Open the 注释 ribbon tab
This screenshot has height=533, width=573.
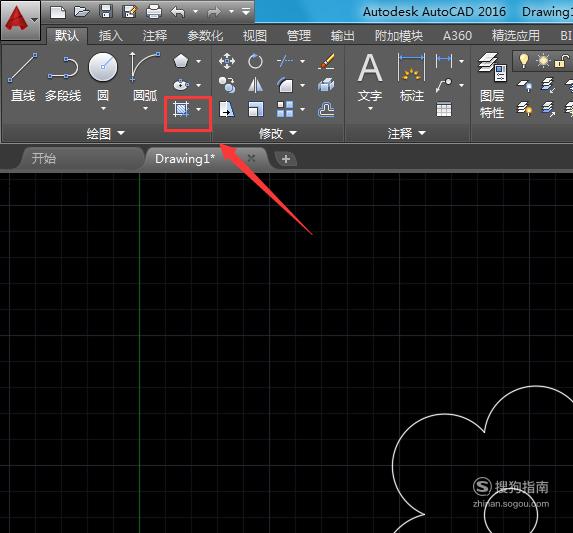155,36
